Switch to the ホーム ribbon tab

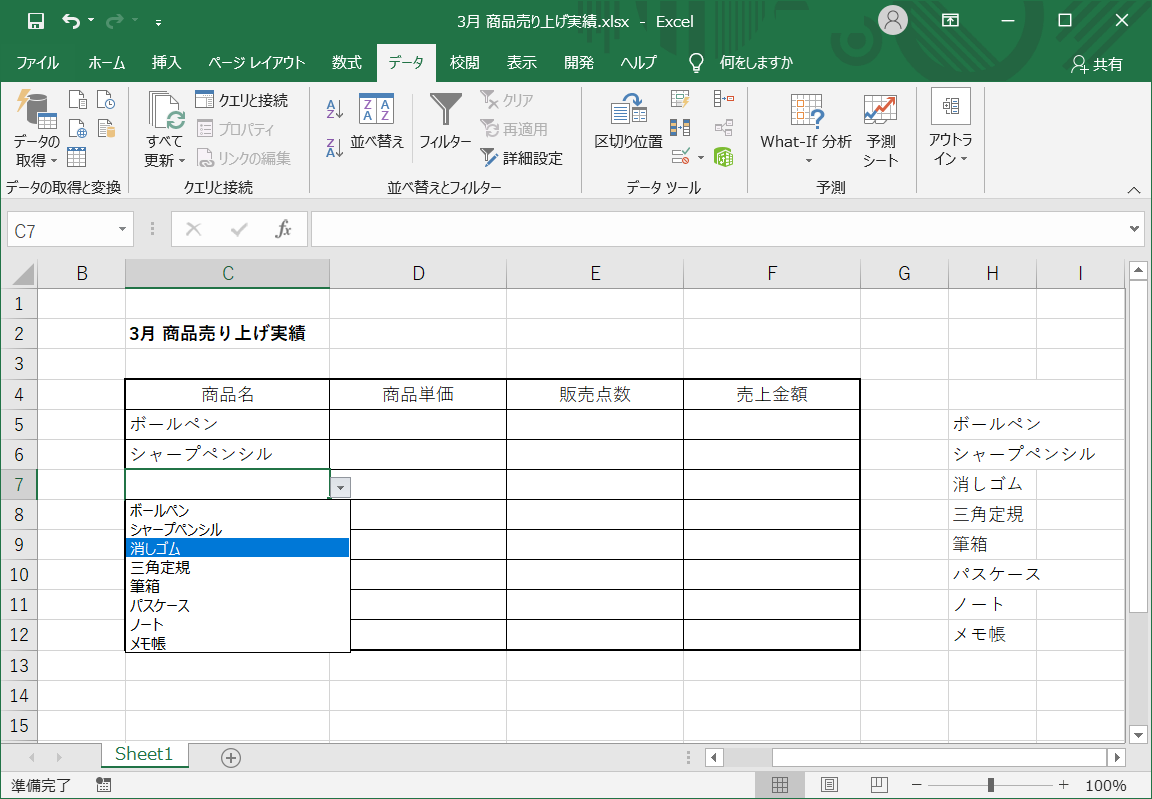tap(106, 61)
